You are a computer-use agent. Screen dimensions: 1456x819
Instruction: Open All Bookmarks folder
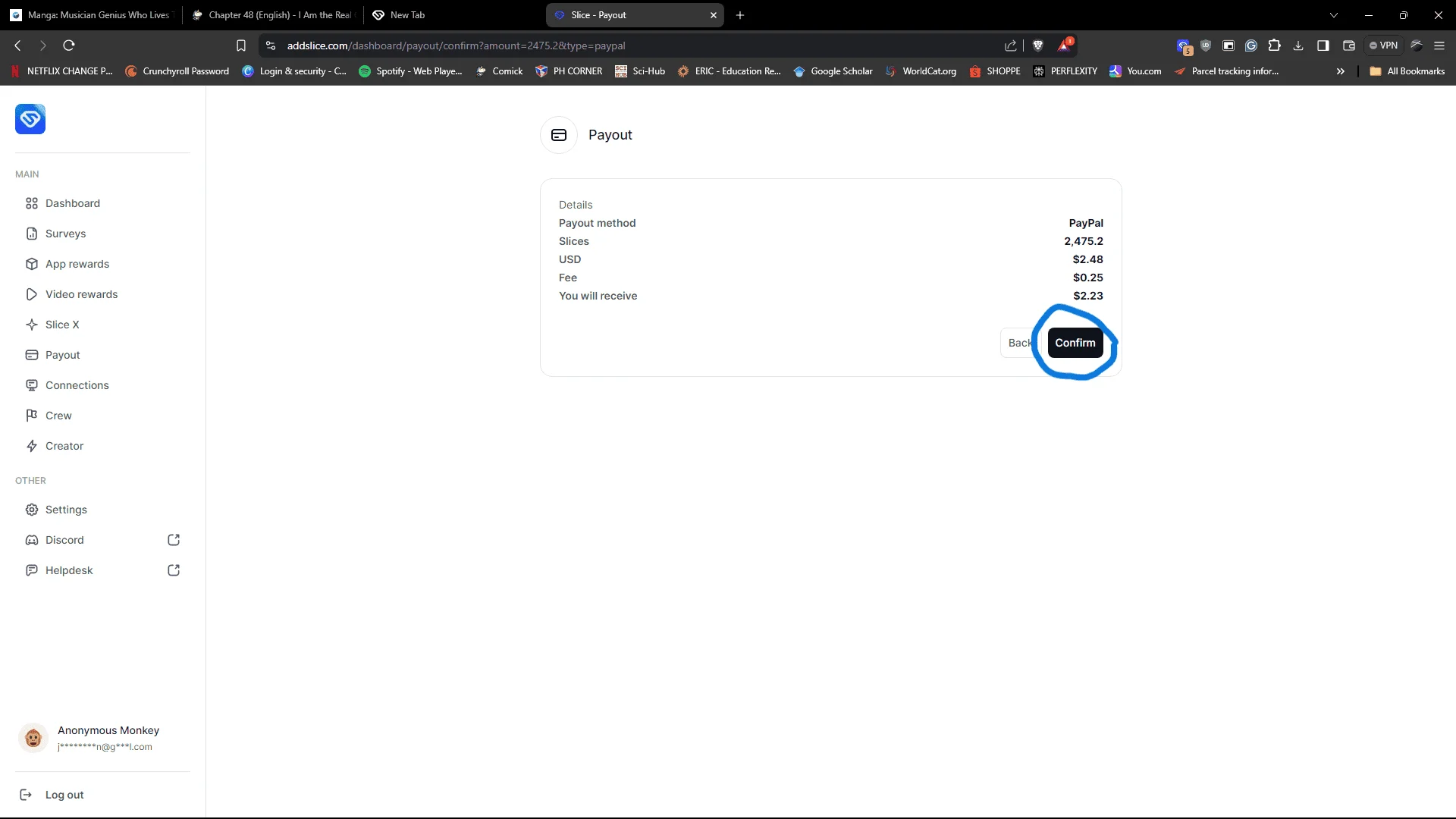tap(1407, 71)
